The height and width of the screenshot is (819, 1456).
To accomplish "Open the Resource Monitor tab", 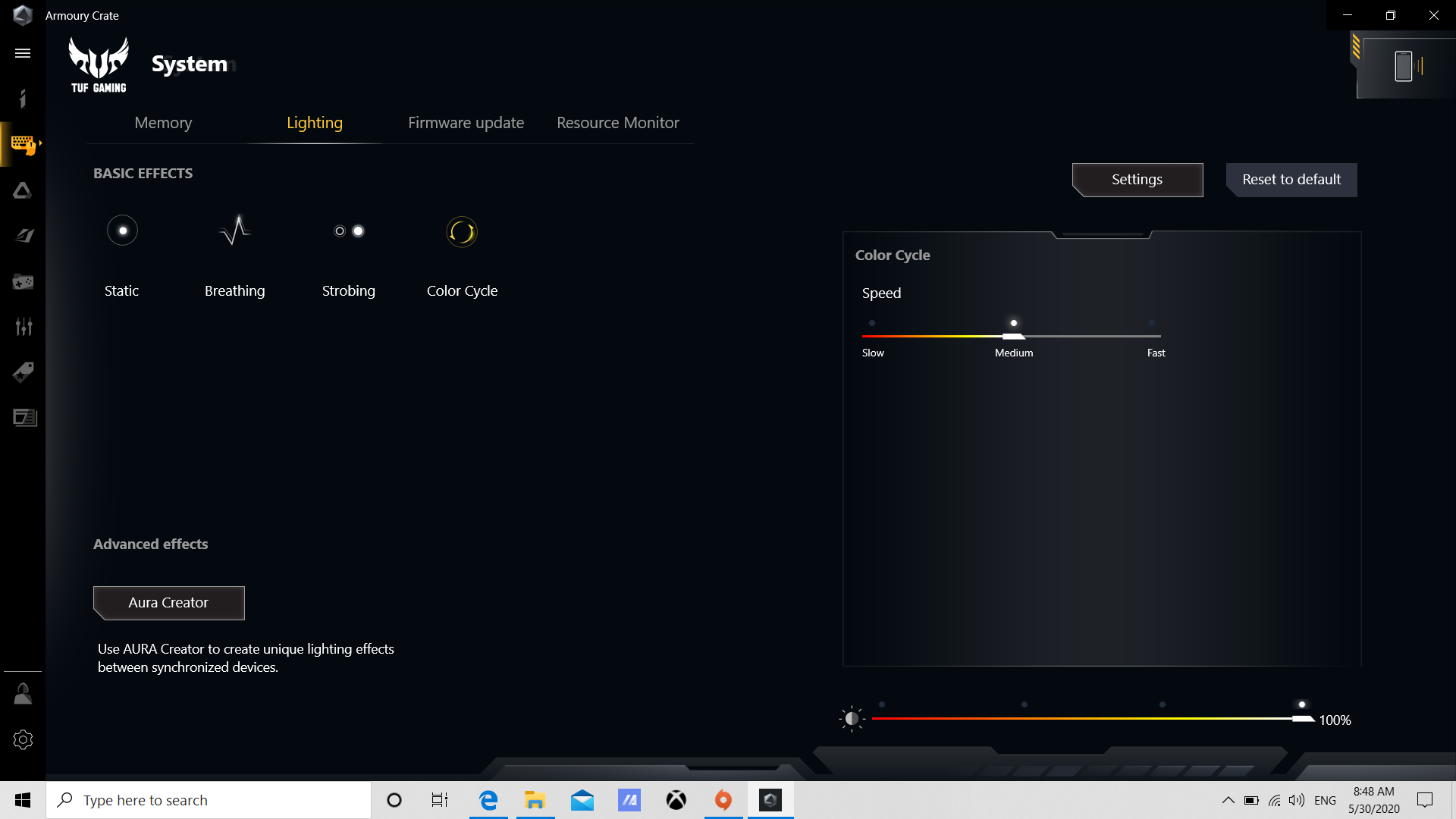I will [x=618, y=123].
